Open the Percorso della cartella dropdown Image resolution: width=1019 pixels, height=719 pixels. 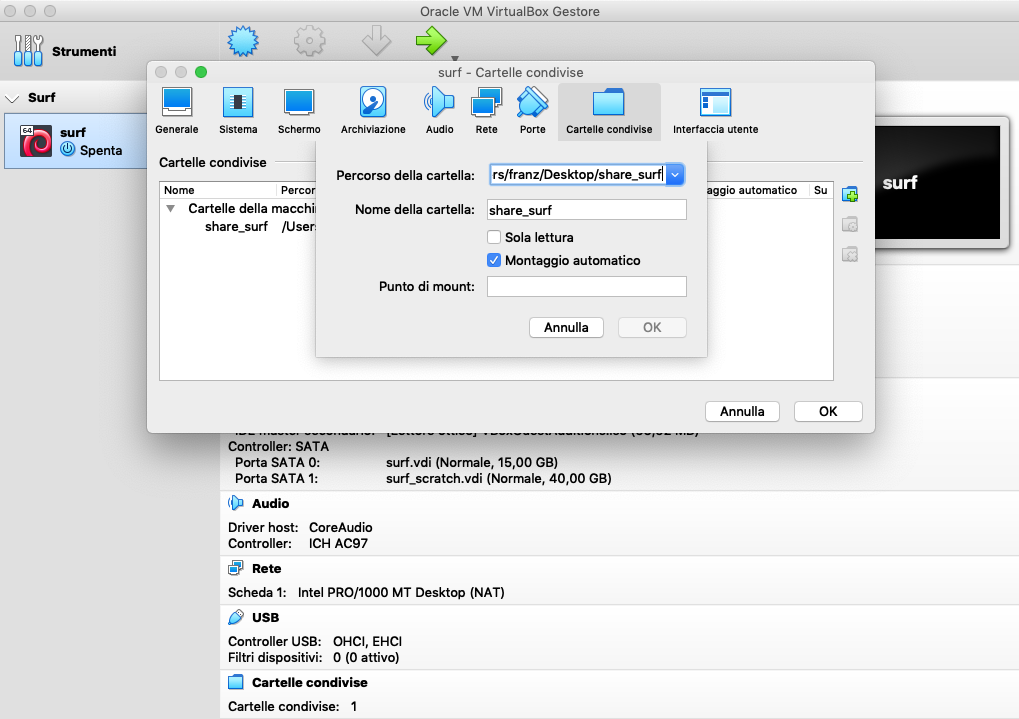pyautogui.click(x=675, y=174)
